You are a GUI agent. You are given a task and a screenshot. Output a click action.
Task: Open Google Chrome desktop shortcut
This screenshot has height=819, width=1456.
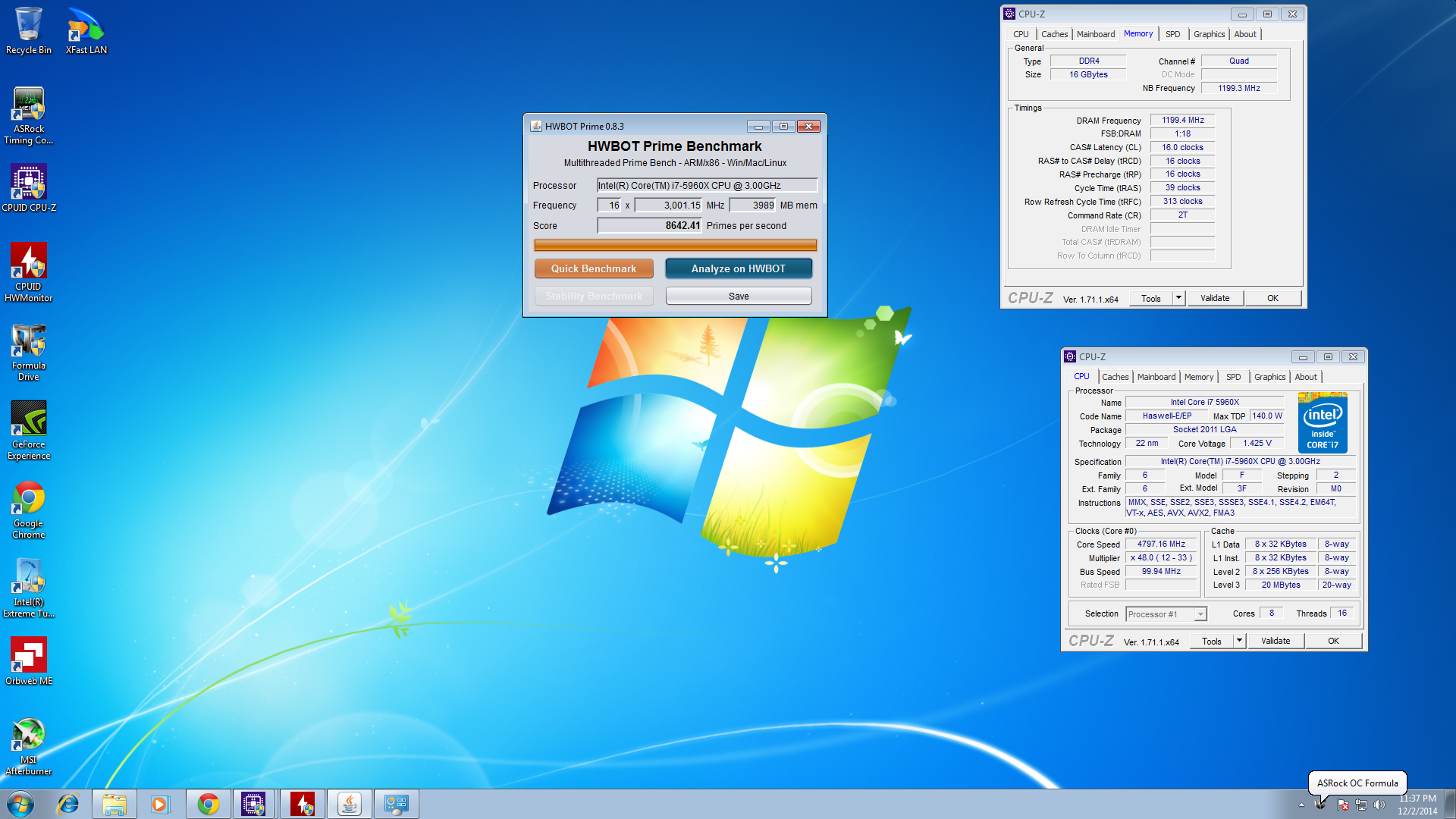point(29,510)
